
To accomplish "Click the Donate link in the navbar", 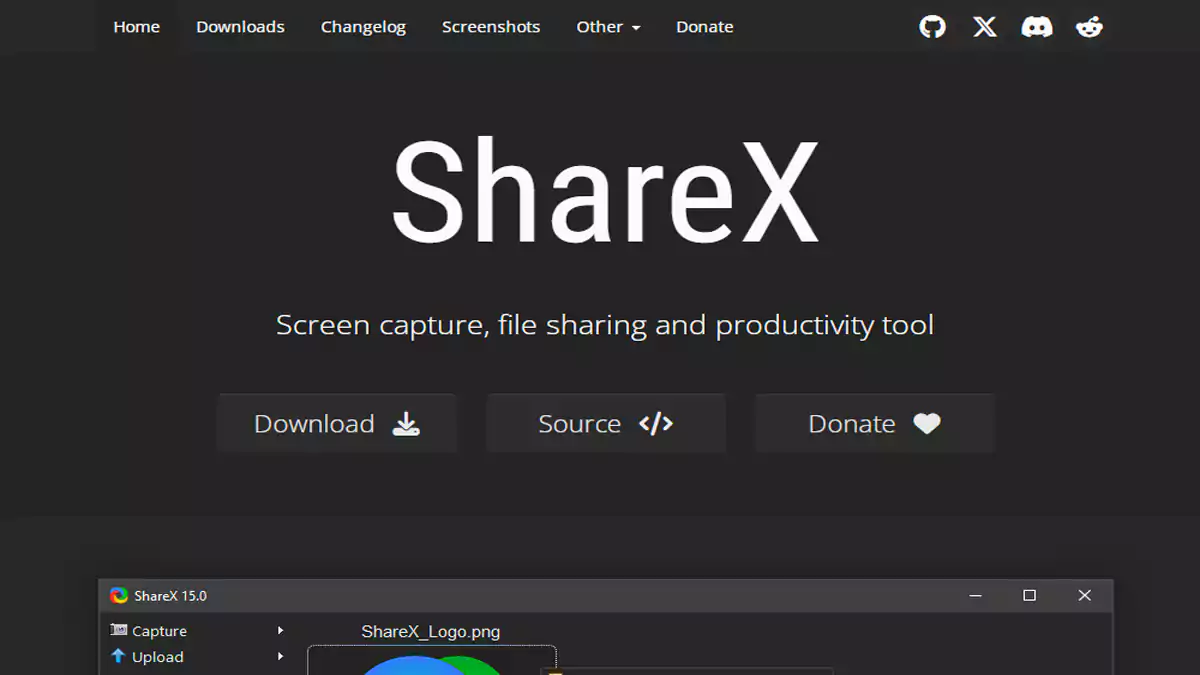I will [x=704, y=27].
